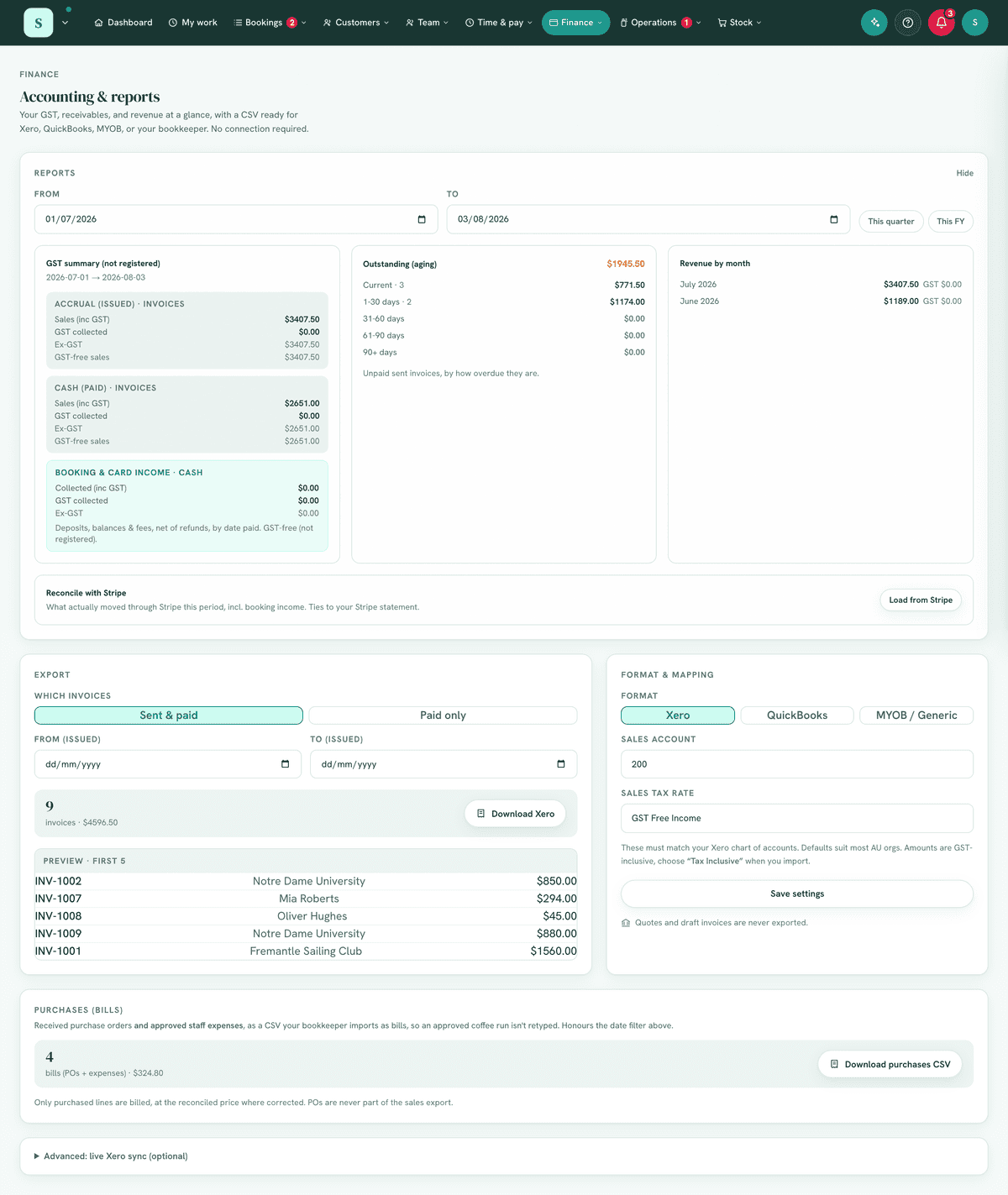Edit the Sales tax rate field
Image resolution: width=1008 pixels, height=1195 pixels.
[797, 818]
